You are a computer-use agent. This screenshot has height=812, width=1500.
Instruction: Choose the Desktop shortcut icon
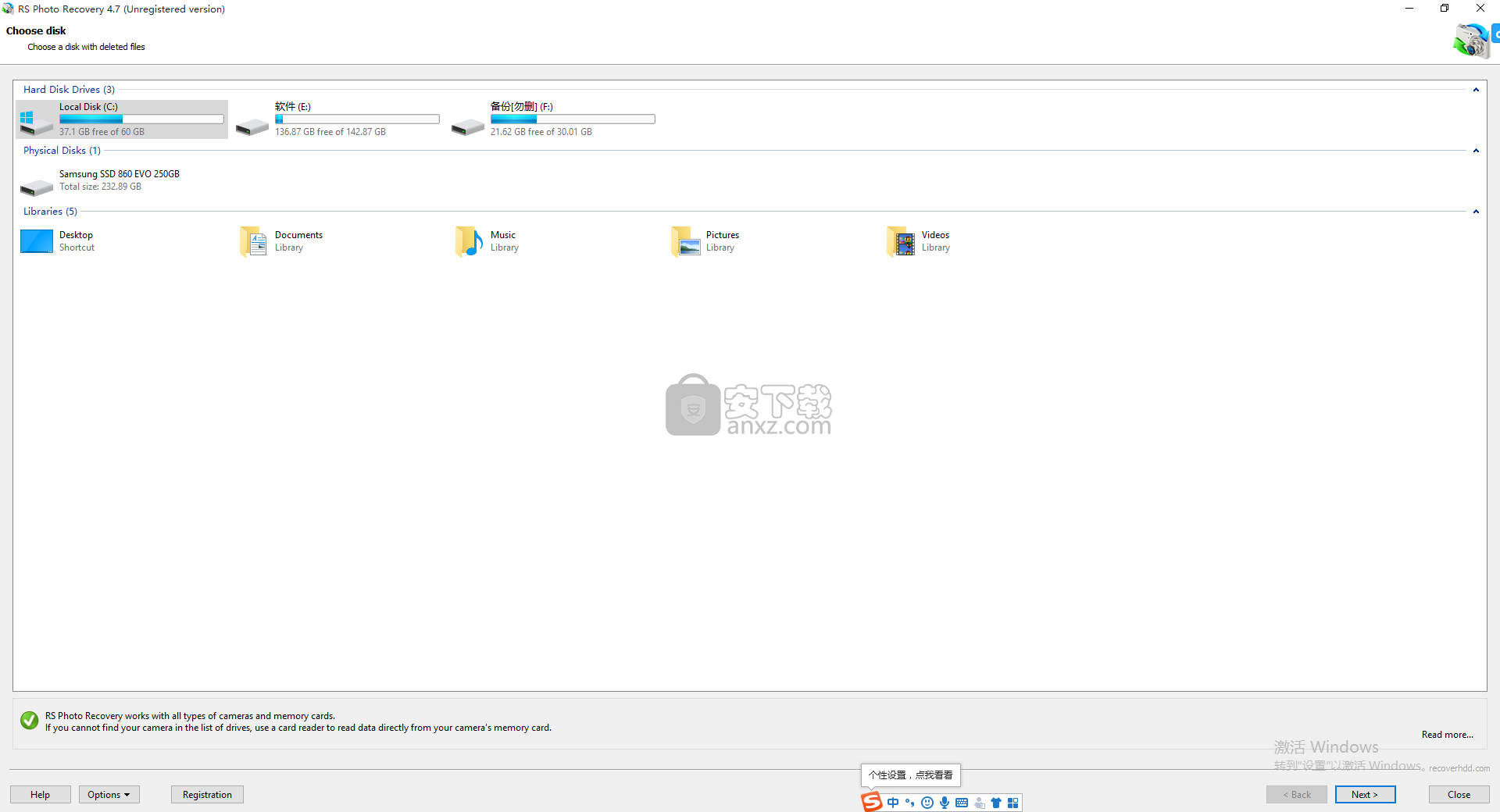pyautogui.click(x=37, y=241)
